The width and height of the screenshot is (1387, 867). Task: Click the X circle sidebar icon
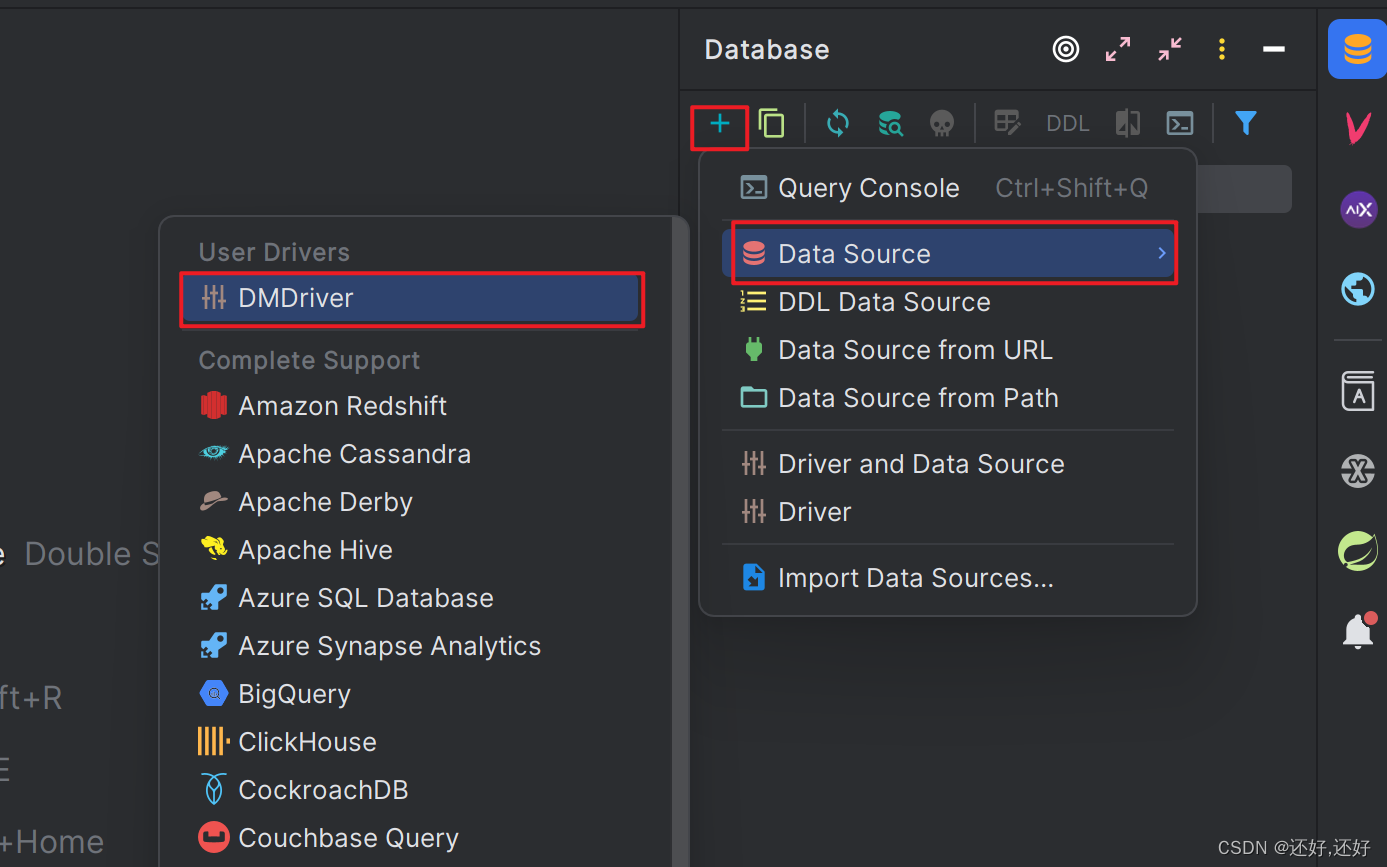point(1358,471)
